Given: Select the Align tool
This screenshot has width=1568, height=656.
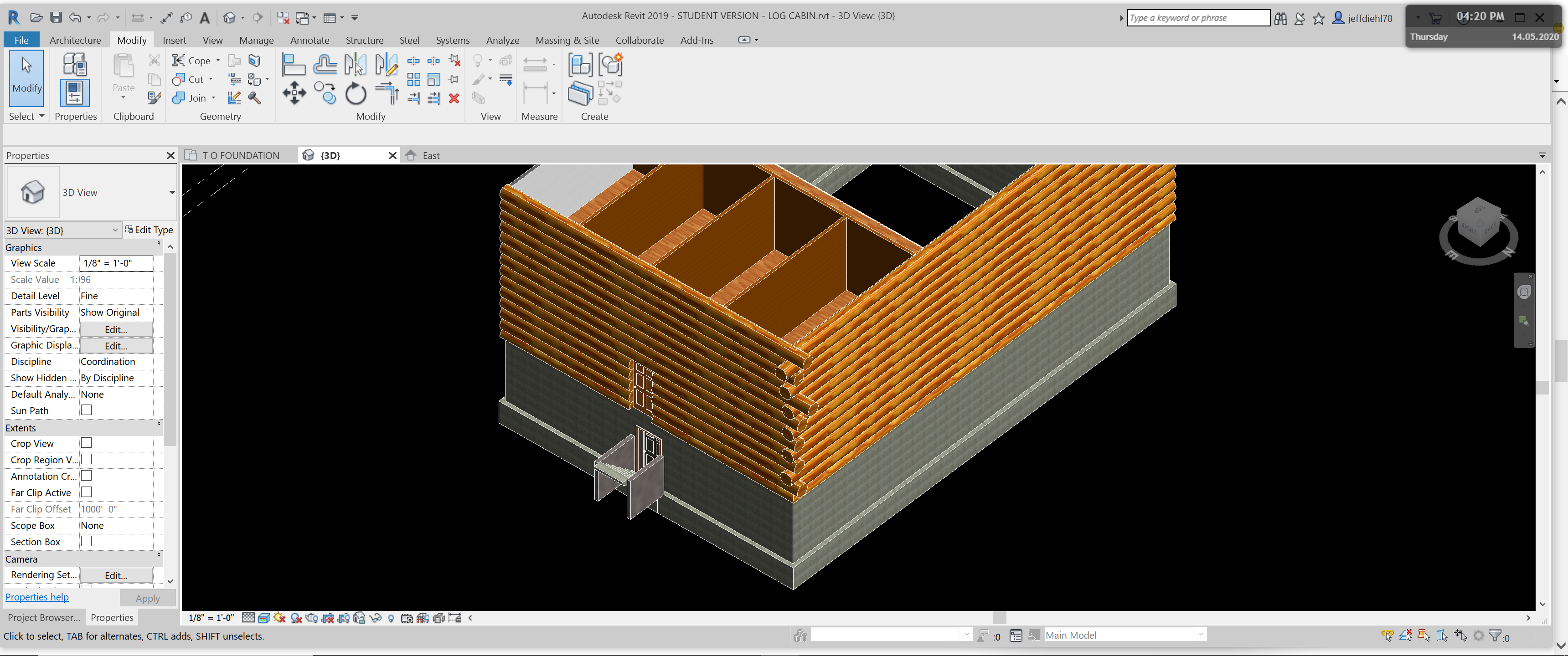Looking at the screenshot, I should tap(294, 63).
